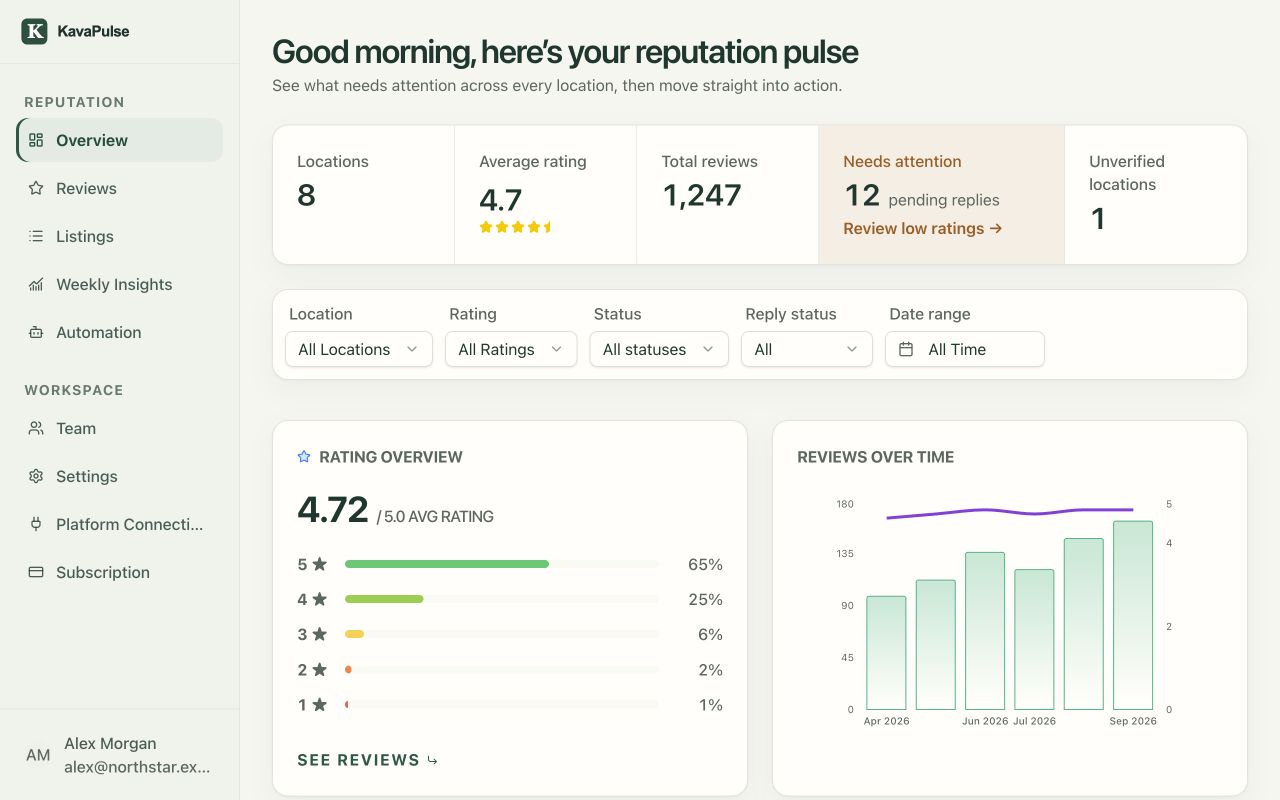The image size is (1280, 800).
Task: Click the 4 star rating bar
Action: 384,599
